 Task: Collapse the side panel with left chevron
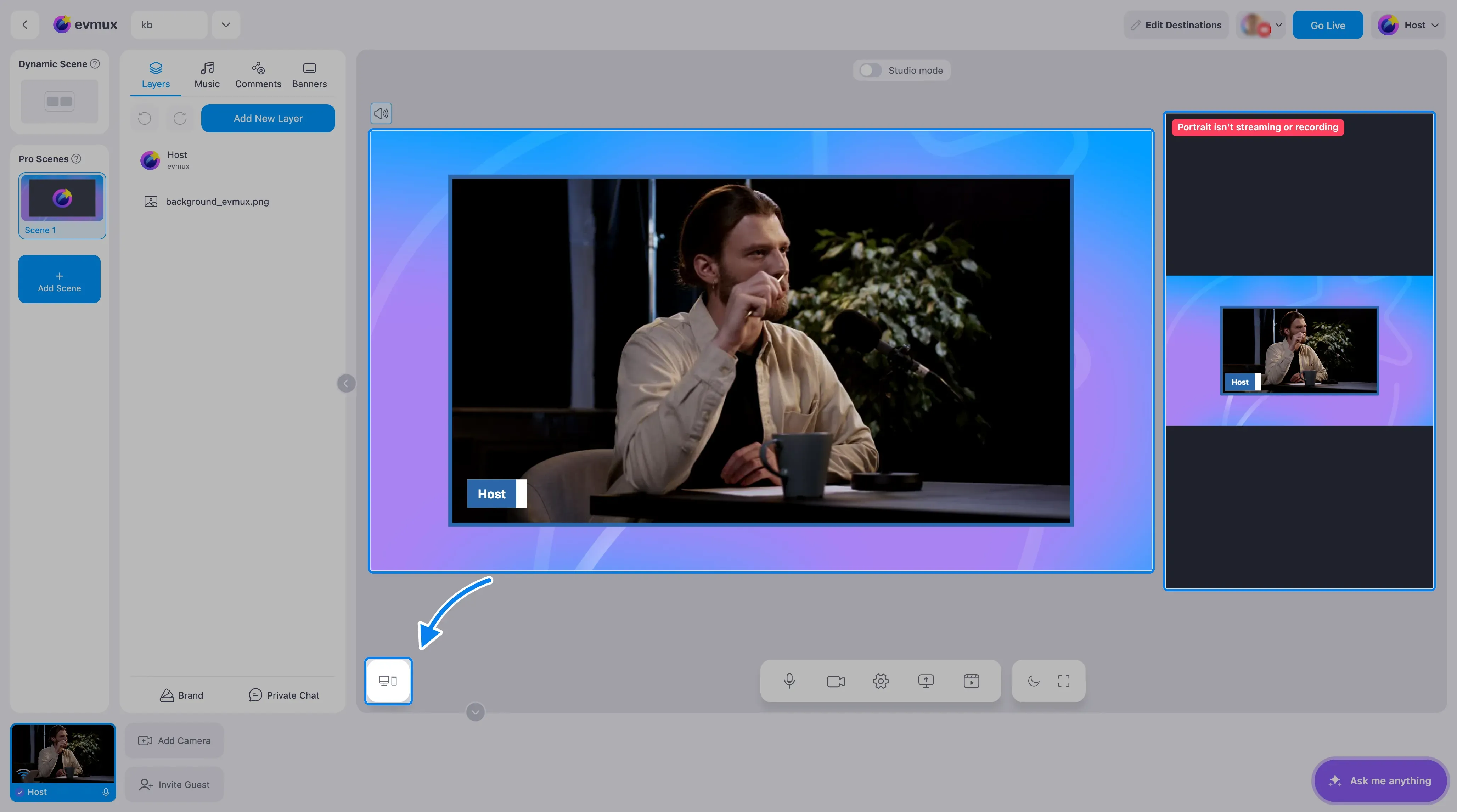click(x=346, y=383)
